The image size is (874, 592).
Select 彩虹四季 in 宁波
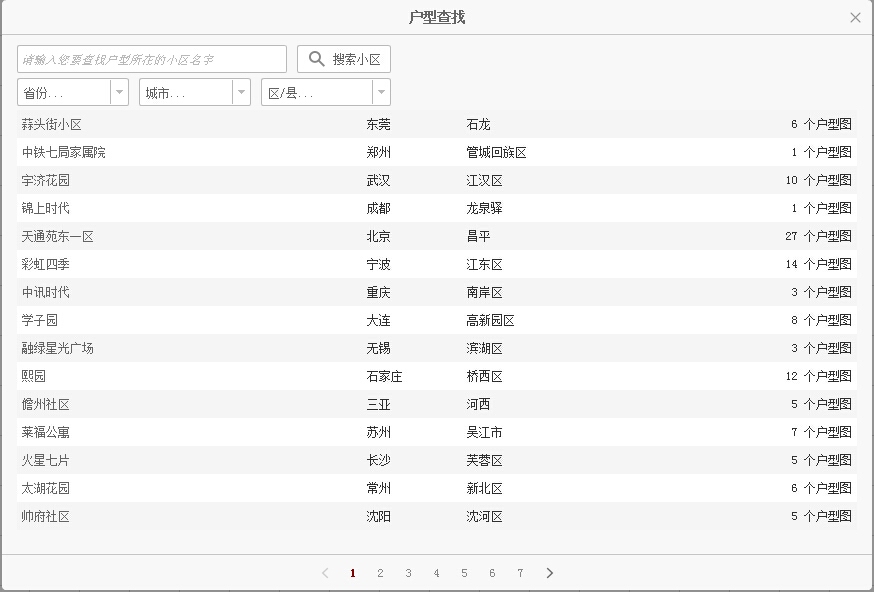[x=46, y=265]
